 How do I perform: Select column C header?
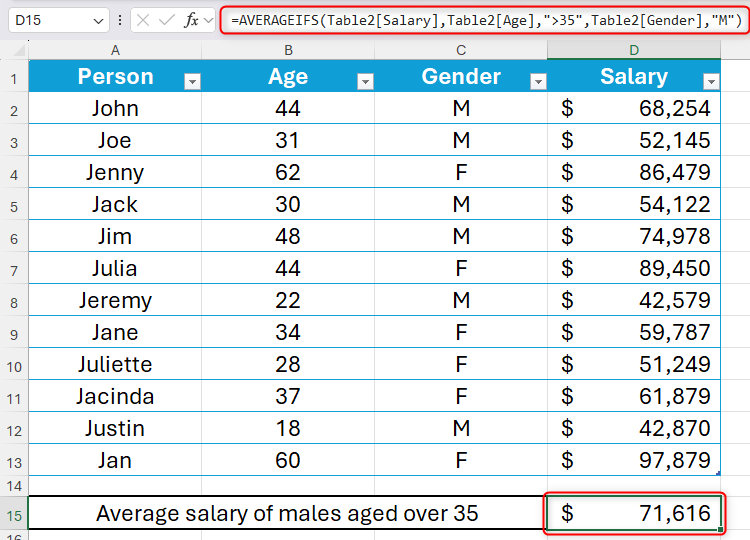(461, 50)
